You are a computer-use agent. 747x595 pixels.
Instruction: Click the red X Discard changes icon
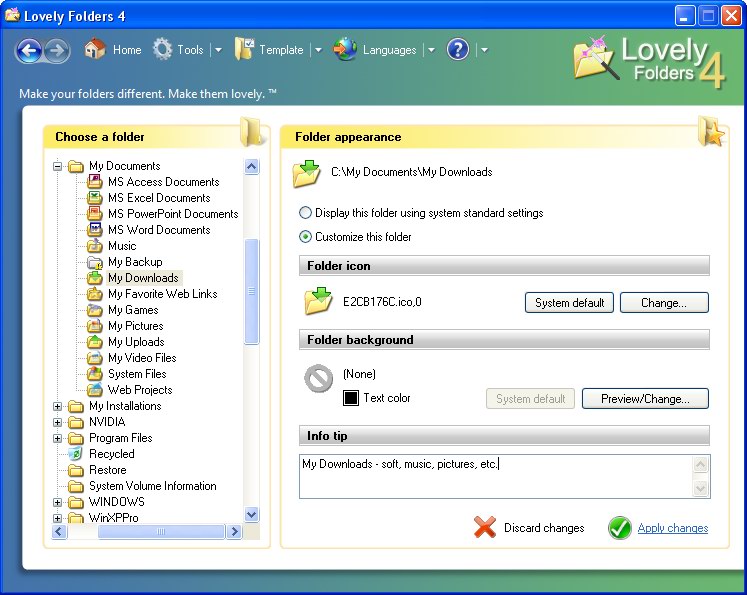pos(485,527)
